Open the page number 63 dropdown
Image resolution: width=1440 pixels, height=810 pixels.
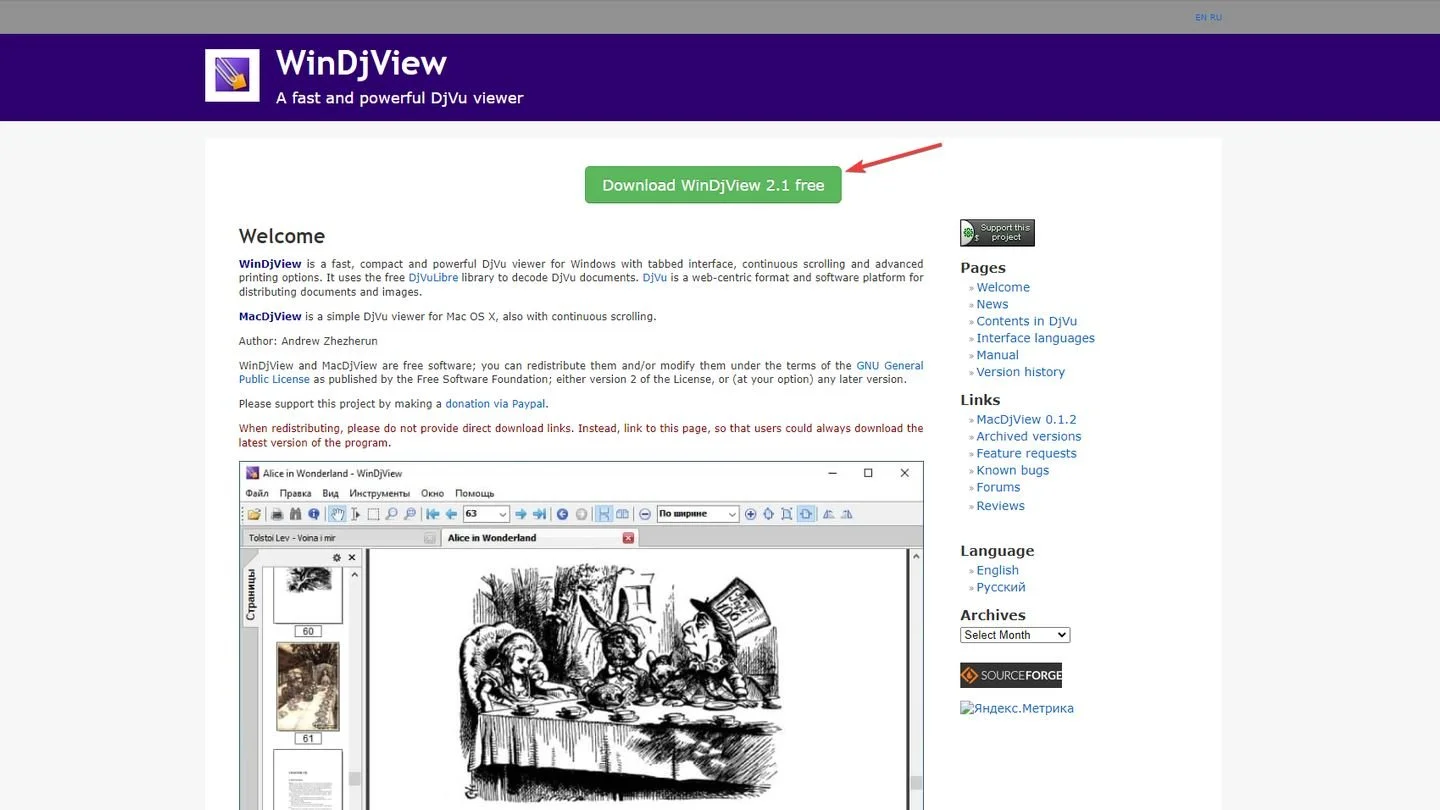[x=485, y=514]
